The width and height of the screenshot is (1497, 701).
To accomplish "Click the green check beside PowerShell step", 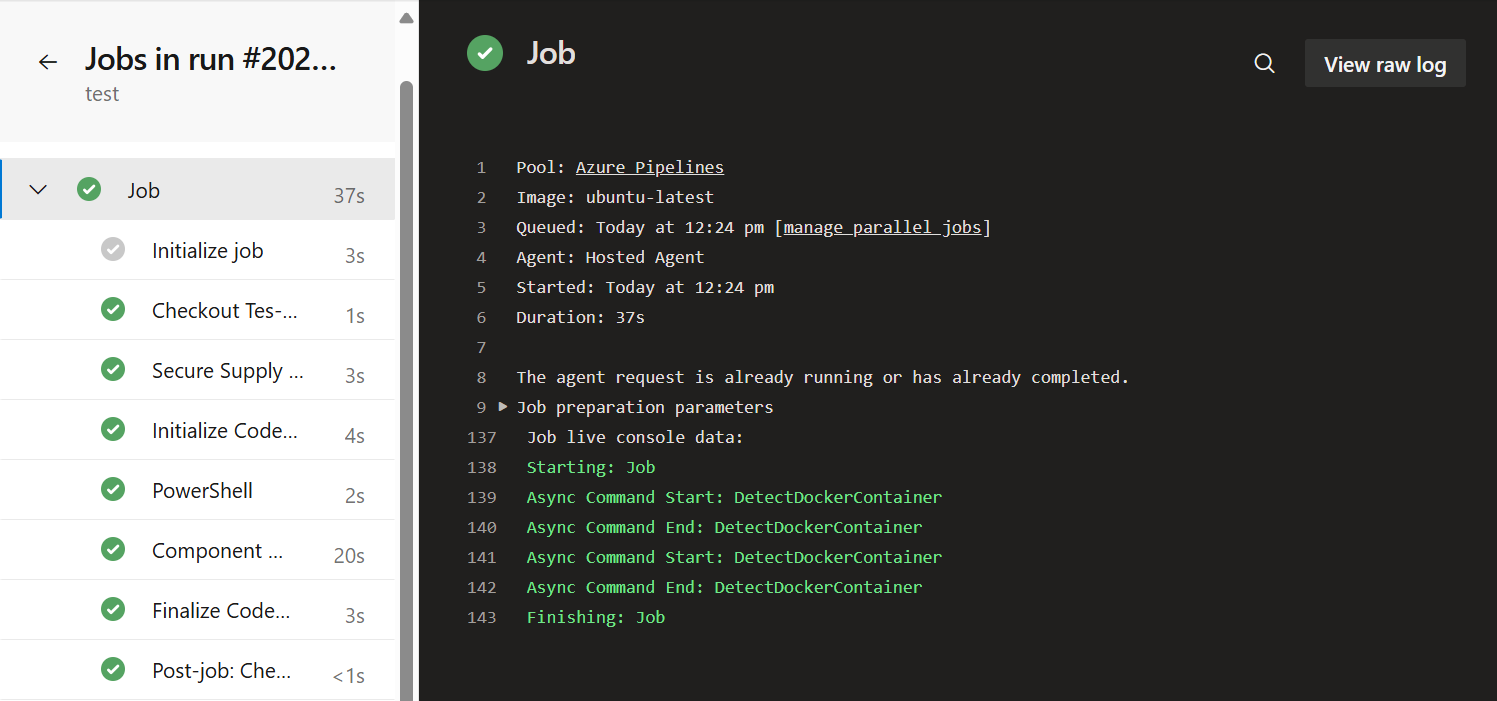I will [x=113, y=490].
